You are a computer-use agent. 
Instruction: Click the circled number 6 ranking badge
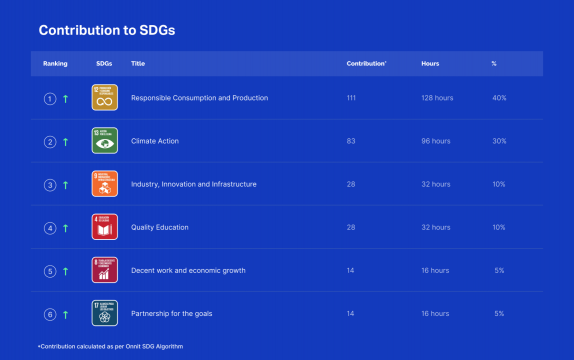pos(50,315)
